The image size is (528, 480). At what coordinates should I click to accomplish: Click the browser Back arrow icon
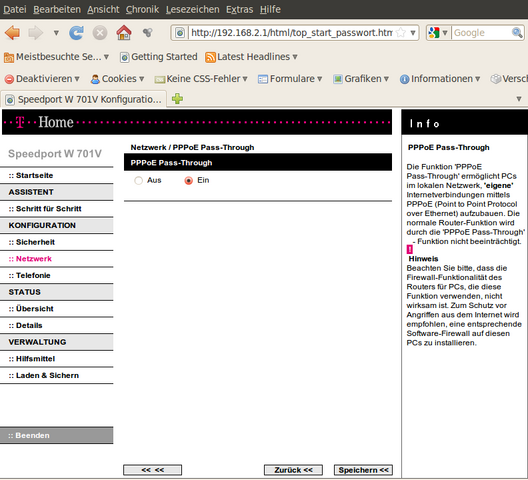tap(12, 33)
